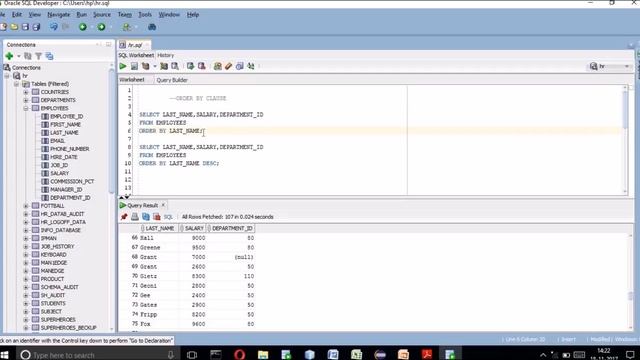Expand the DEPARTMENTS table node

[26, 100]
